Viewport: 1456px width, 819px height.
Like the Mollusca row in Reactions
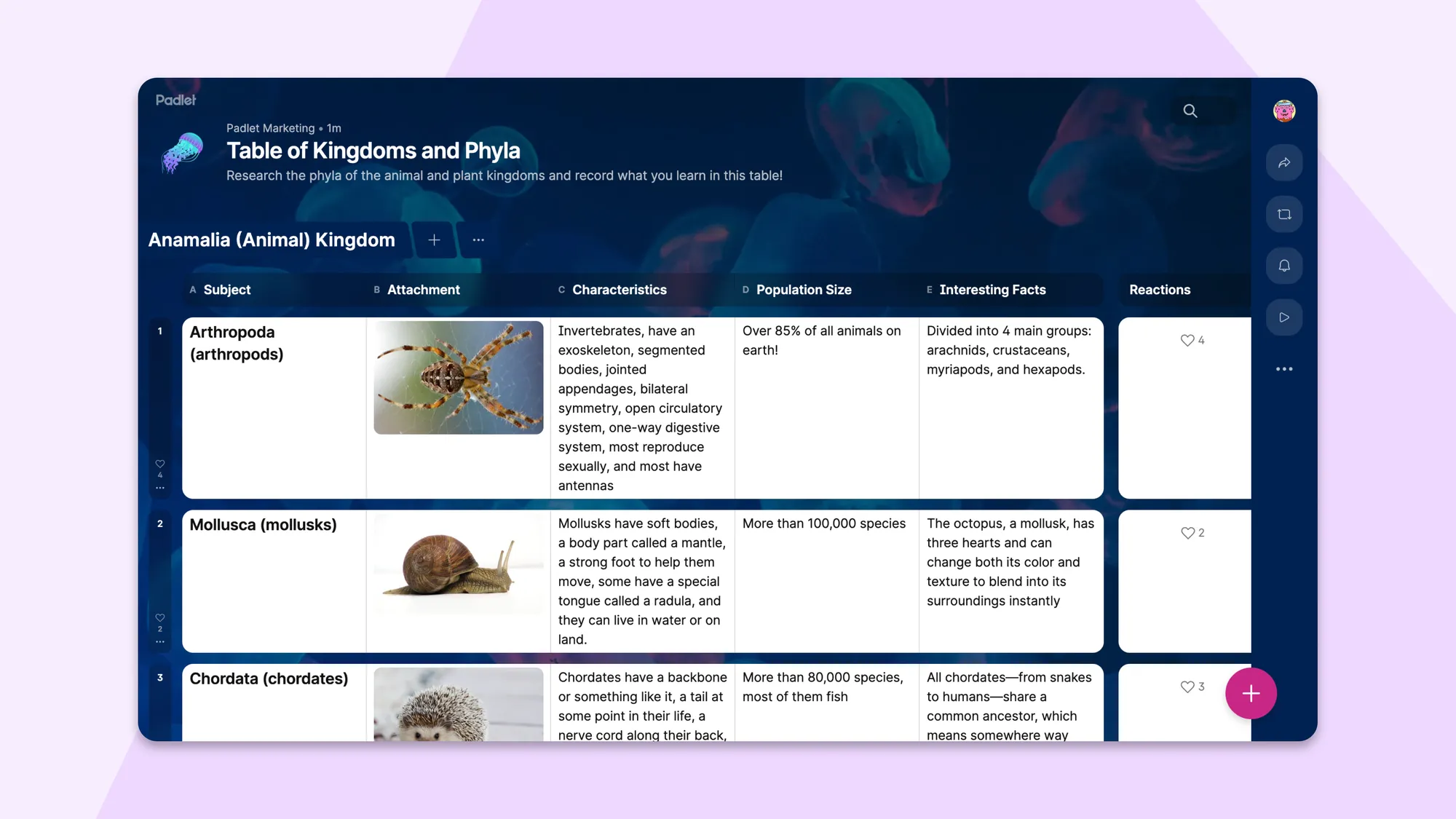[x=1187, y=533]
